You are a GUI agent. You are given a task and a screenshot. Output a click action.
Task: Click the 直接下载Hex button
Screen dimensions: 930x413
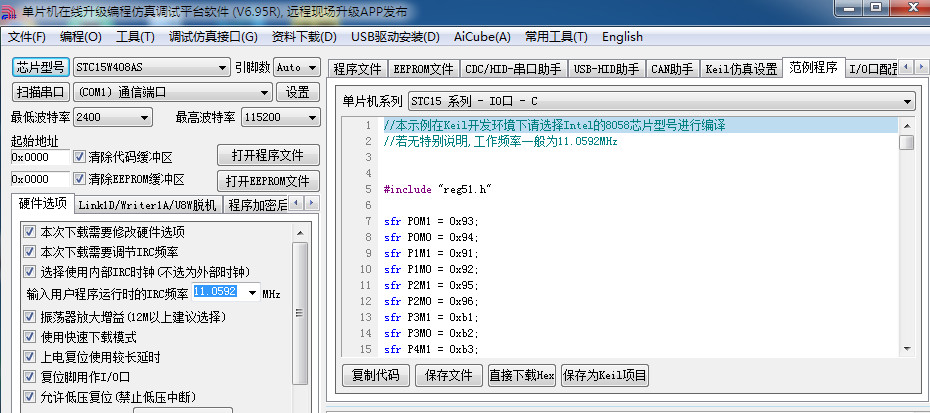click(521, 375)
